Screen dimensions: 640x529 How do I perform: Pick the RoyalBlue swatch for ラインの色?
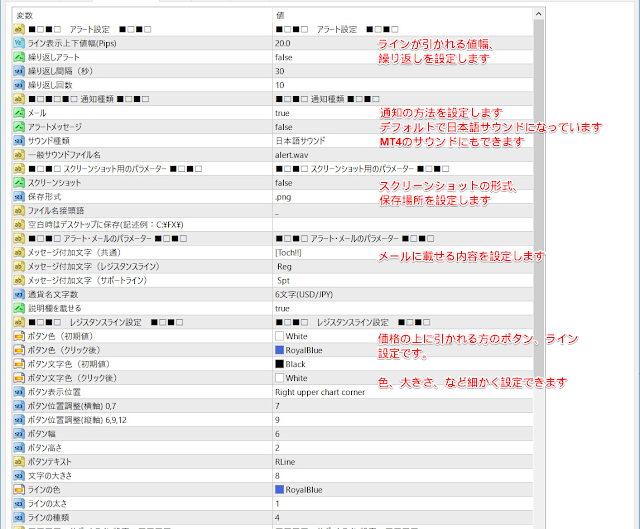[x=280, y=489]
